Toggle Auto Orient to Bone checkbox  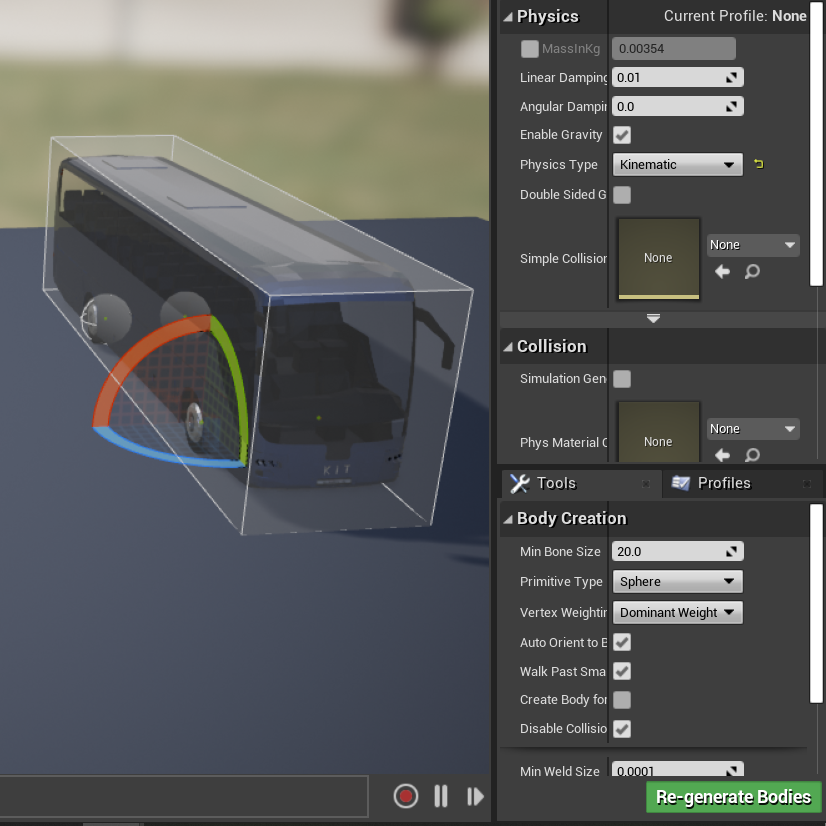(622, 642)
